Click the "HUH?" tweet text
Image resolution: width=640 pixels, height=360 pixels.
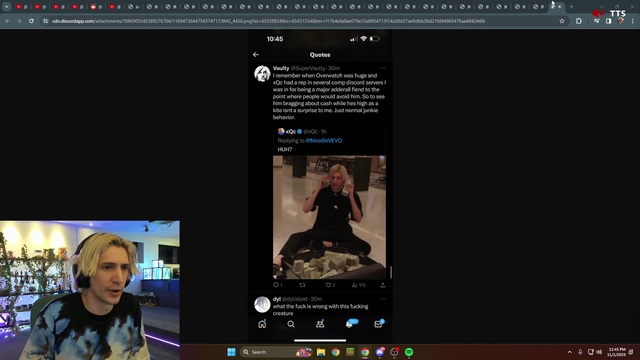click(x=285, y=149)
